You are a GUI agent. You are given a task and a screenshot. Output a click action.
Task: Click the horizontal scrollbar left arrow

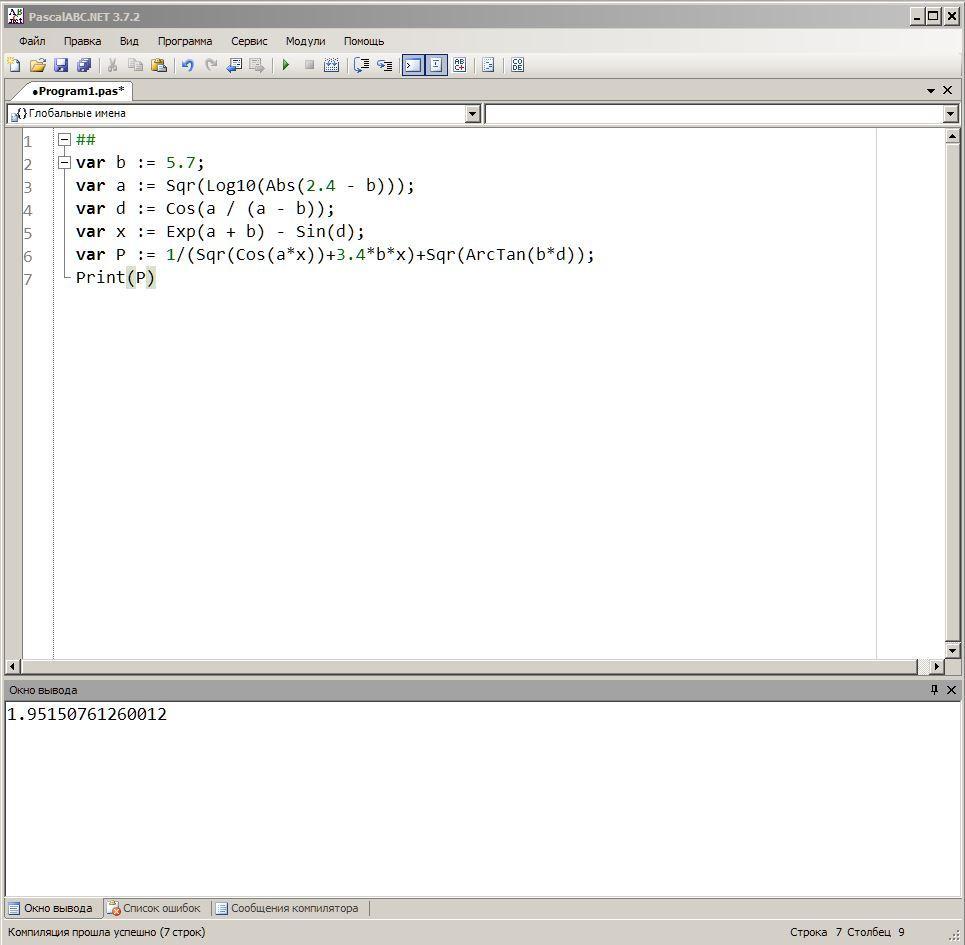[x=12, y=666]
